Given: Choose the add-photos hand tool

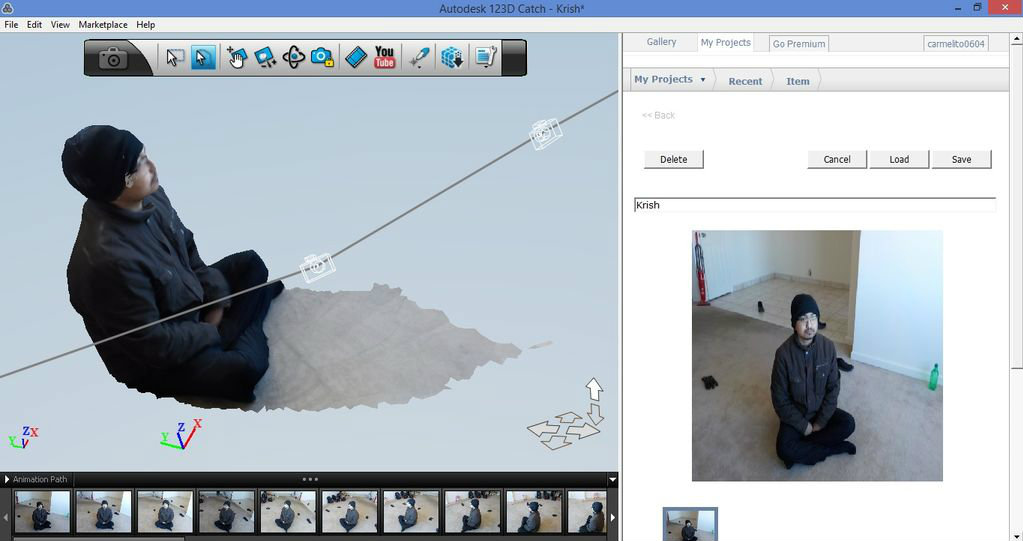Looking at the screenshot, I should coord(236,57).
